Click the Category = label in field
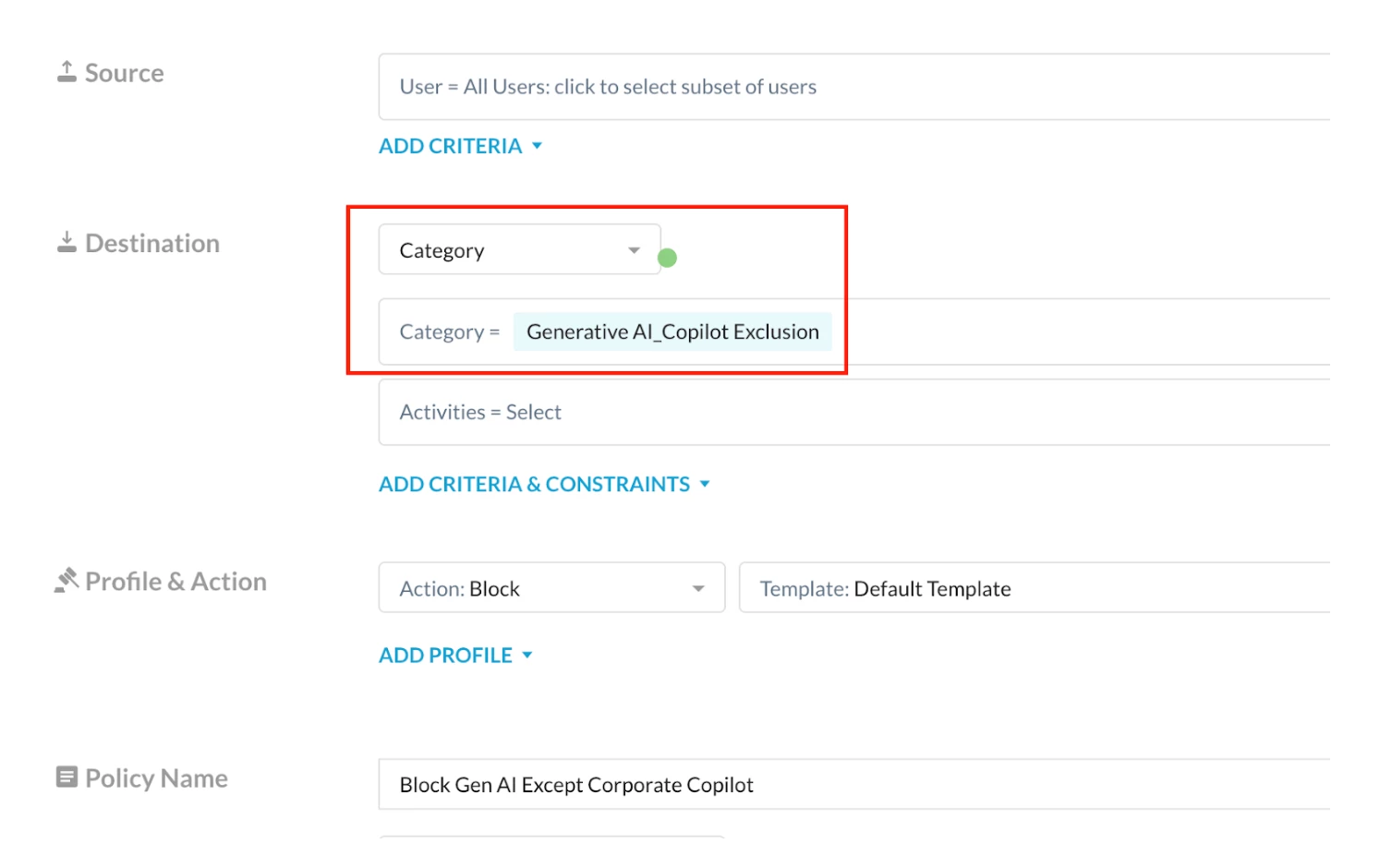Screen dimensions: 1380x868 pos(449,332)
